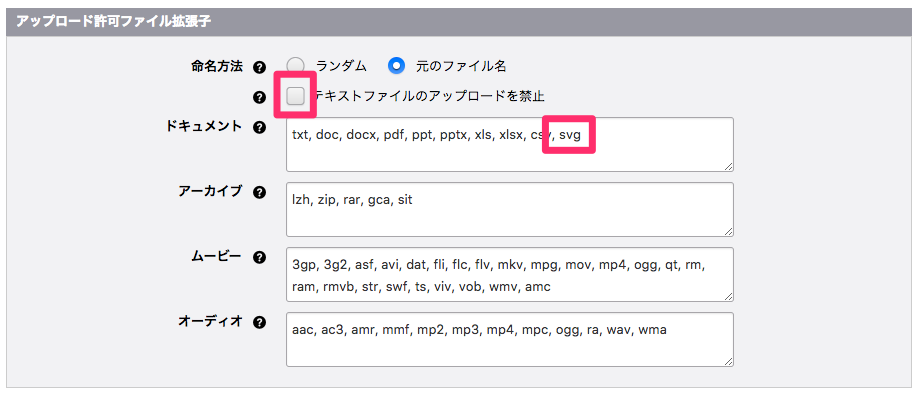920x395 pixels.
Task: Click the オーディオ label
Action: pos(210,322)
